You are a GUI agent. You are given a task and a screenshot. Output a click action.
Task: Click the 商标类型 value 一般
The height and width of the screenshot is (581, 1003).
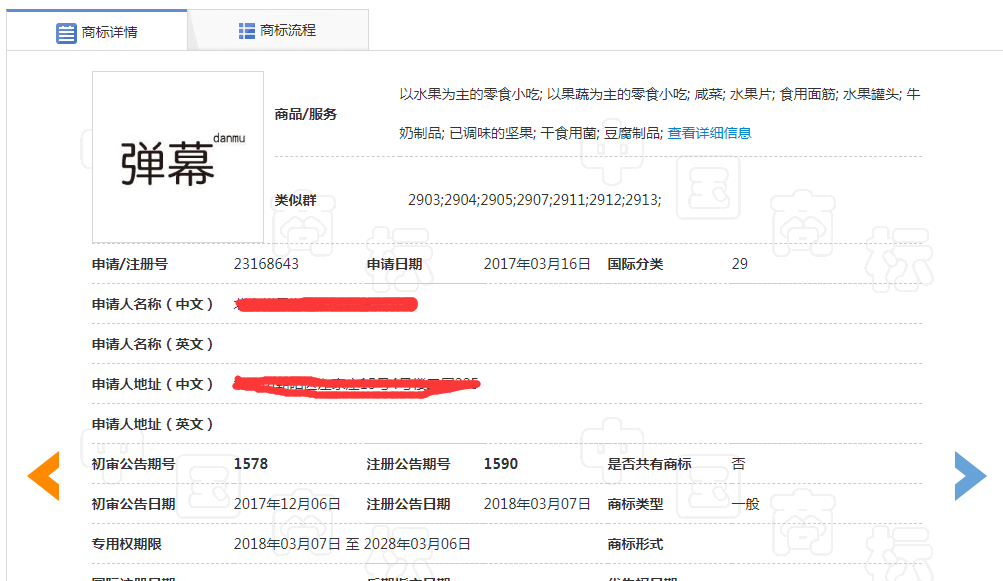[745, 504]
